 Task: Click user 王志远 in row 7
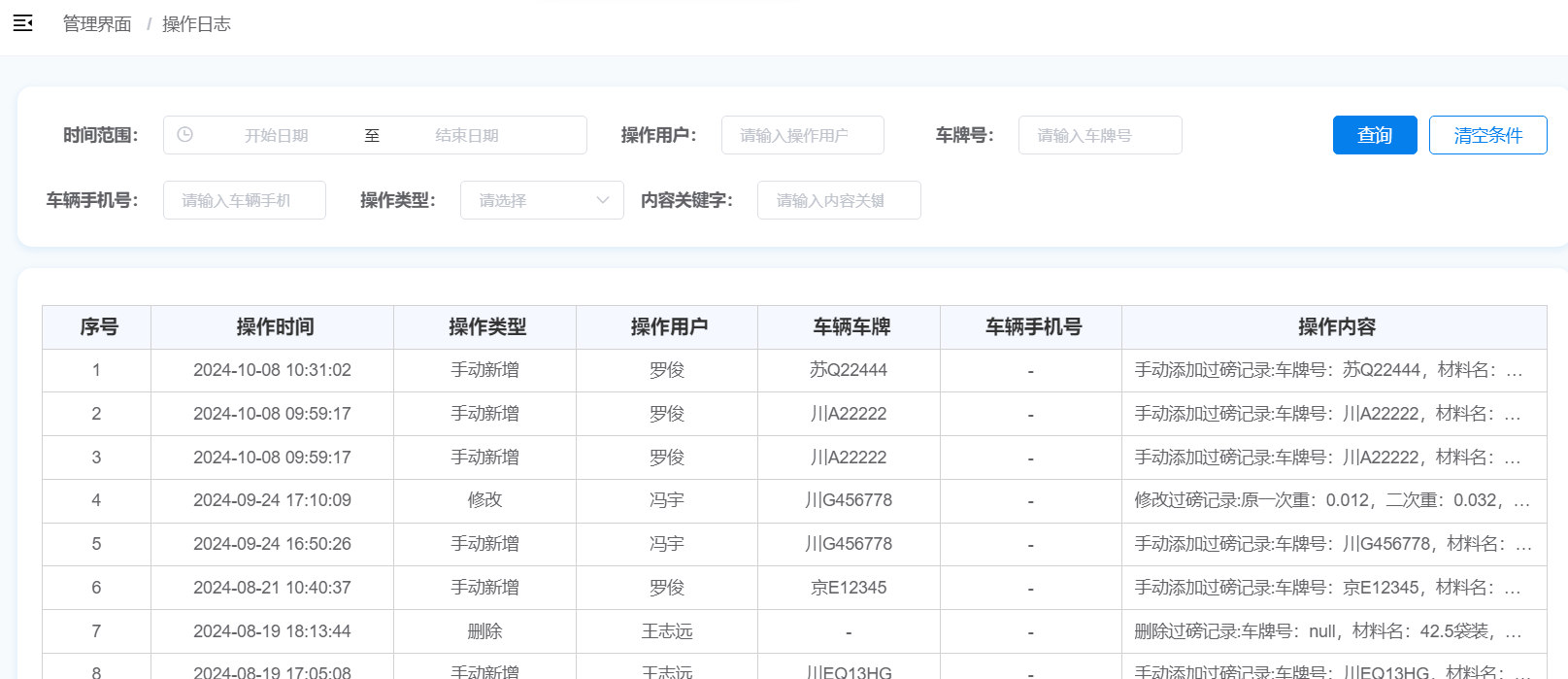coord(667,631)
